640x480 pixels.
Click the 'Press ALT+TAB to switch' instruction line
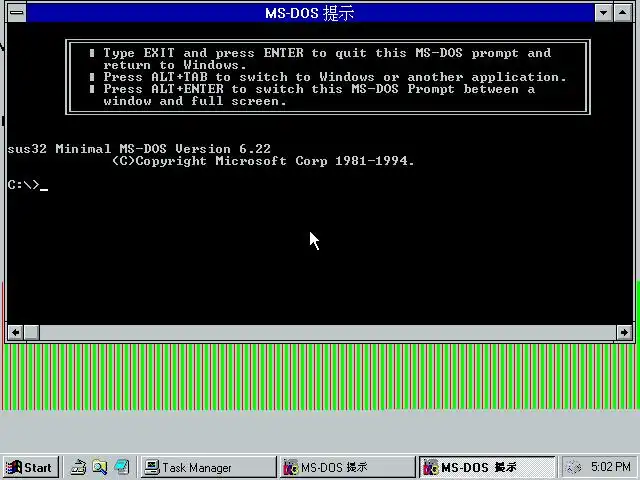335,77
